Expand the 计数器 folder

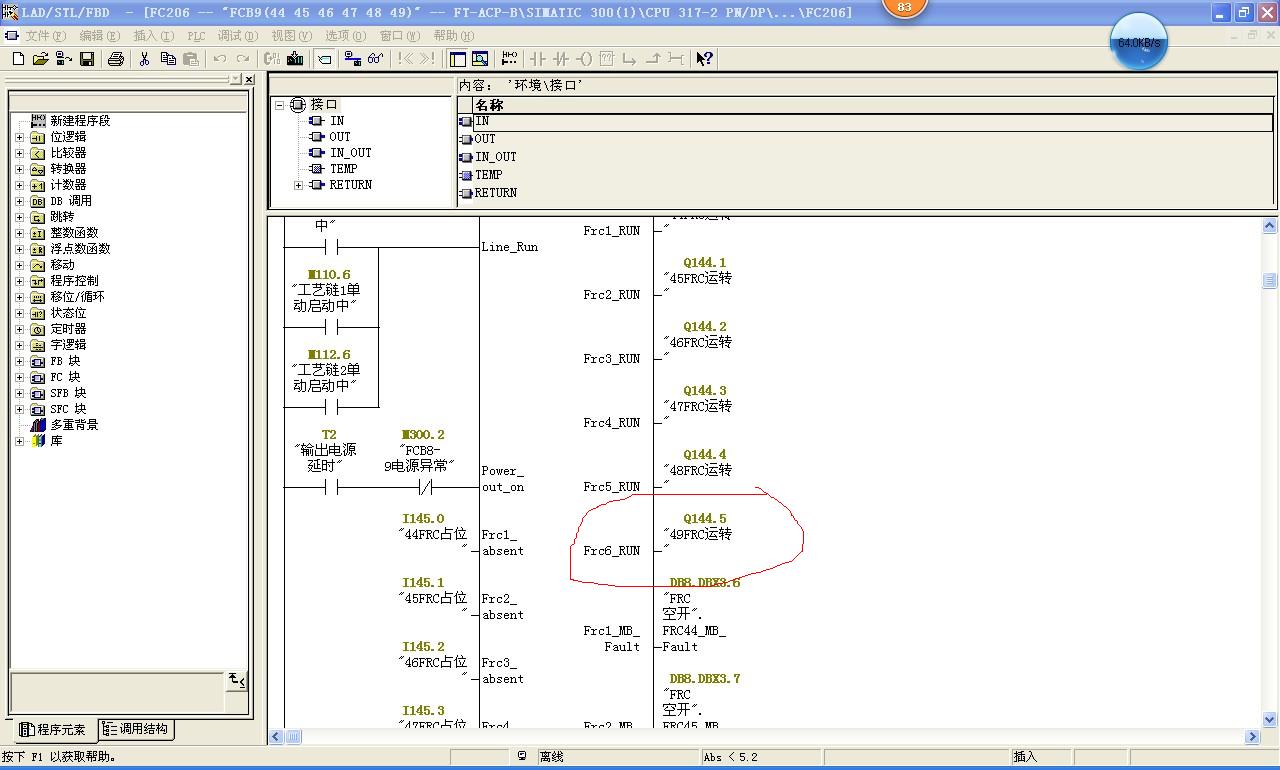tap(19, 185)
